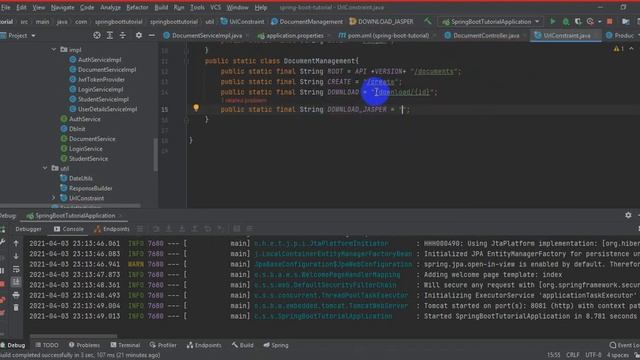Place cursor inside DOWNLOAD_JASPER string on line 15

pyautogui.click(x=402, y=109)
